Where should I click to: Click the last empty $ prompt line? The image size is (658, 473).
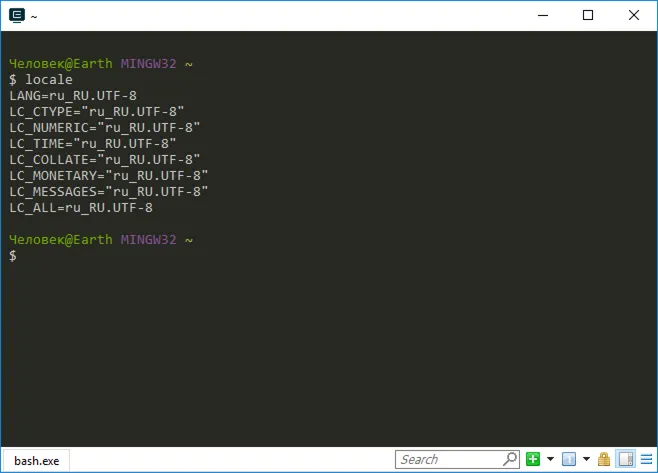(13, 256)
